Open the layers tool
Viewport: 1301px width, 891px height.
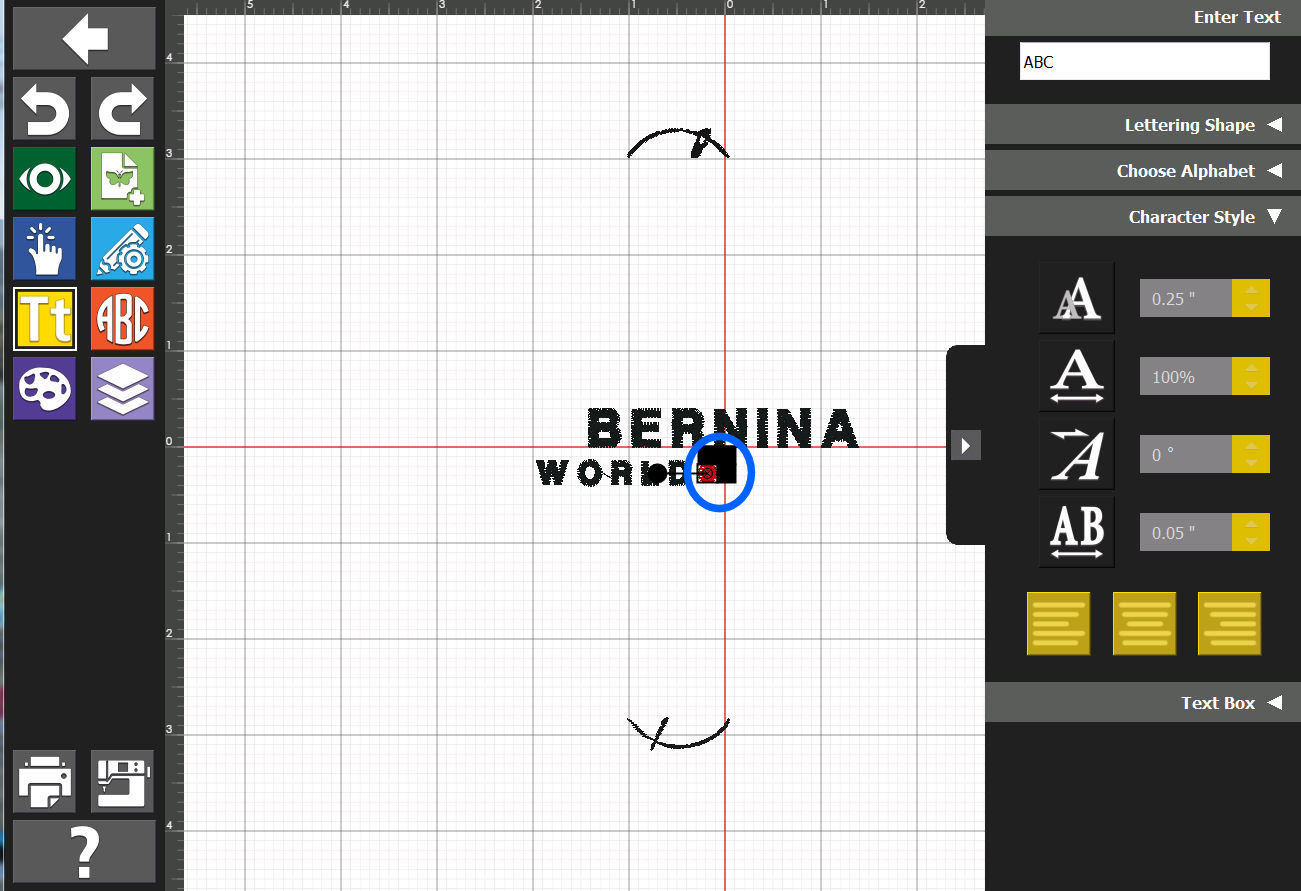122,388
